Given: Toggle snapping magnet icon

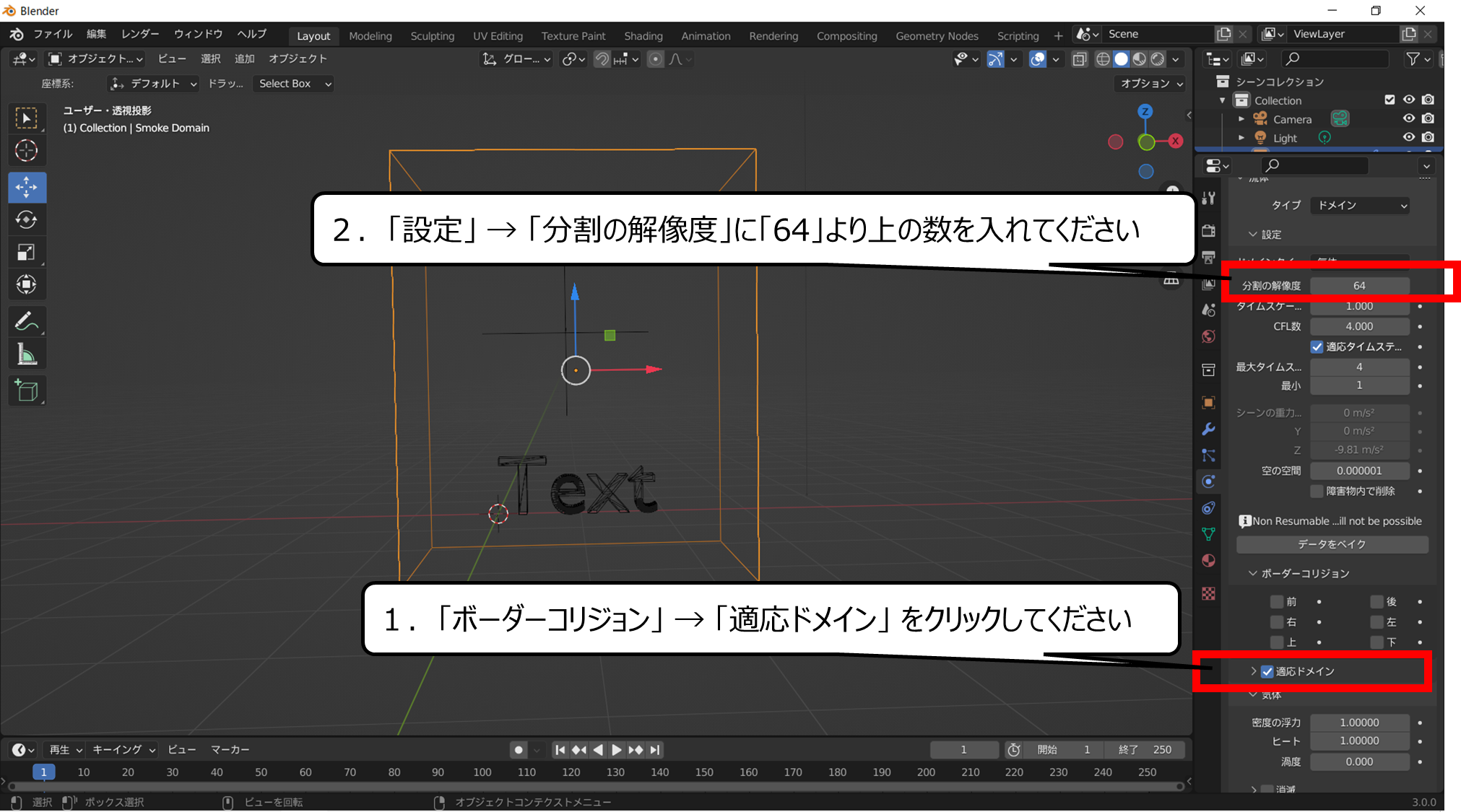Looking at the screenshot, I should pyautogui.click(x=602, y=59).
